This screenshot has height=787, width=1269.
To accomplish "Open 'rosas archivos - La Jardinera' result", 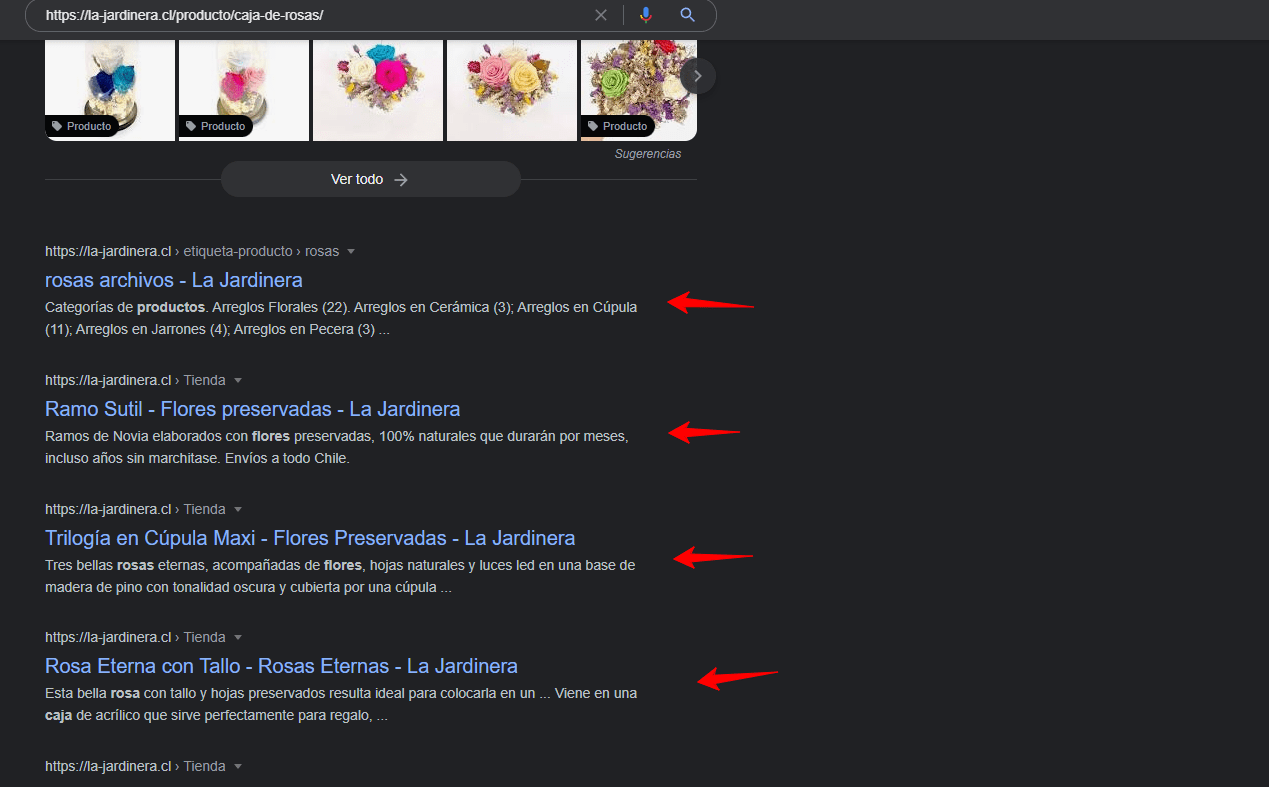I will 174,280.
